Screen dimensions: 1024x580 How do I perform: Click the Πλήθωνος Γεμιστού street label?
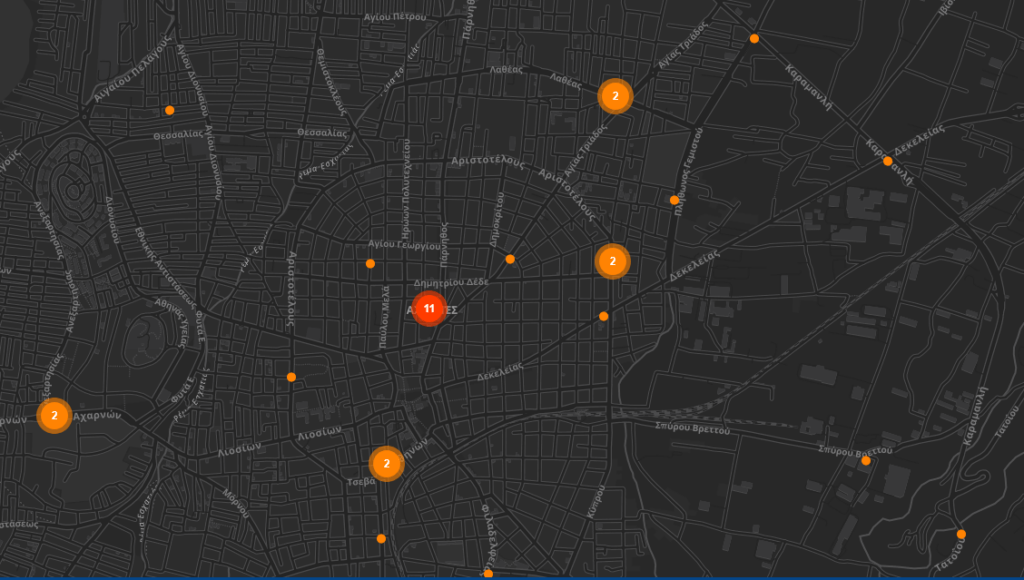688,172
